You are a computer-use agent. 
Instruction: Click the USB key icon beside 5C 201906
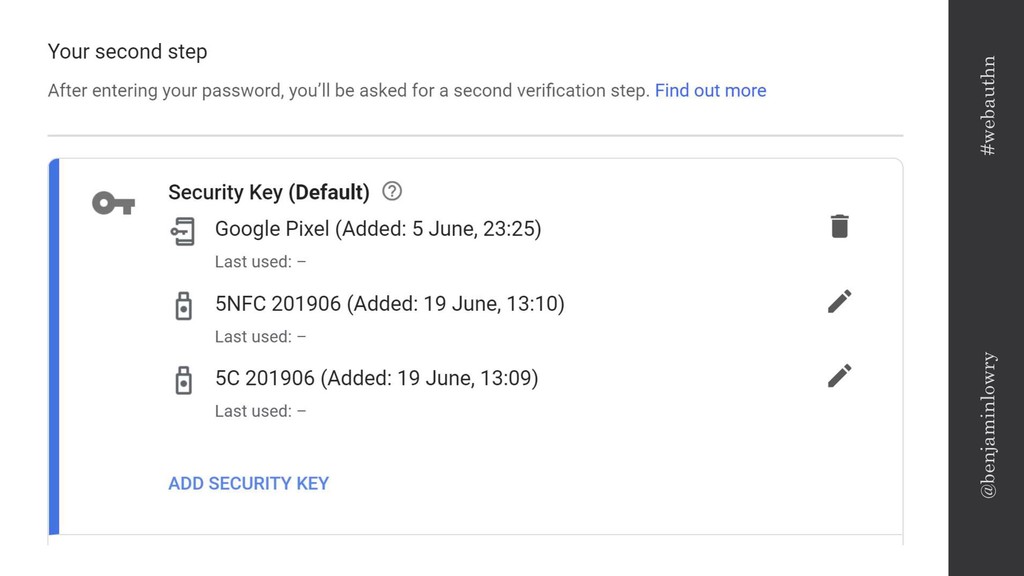[x=183, y=380]
